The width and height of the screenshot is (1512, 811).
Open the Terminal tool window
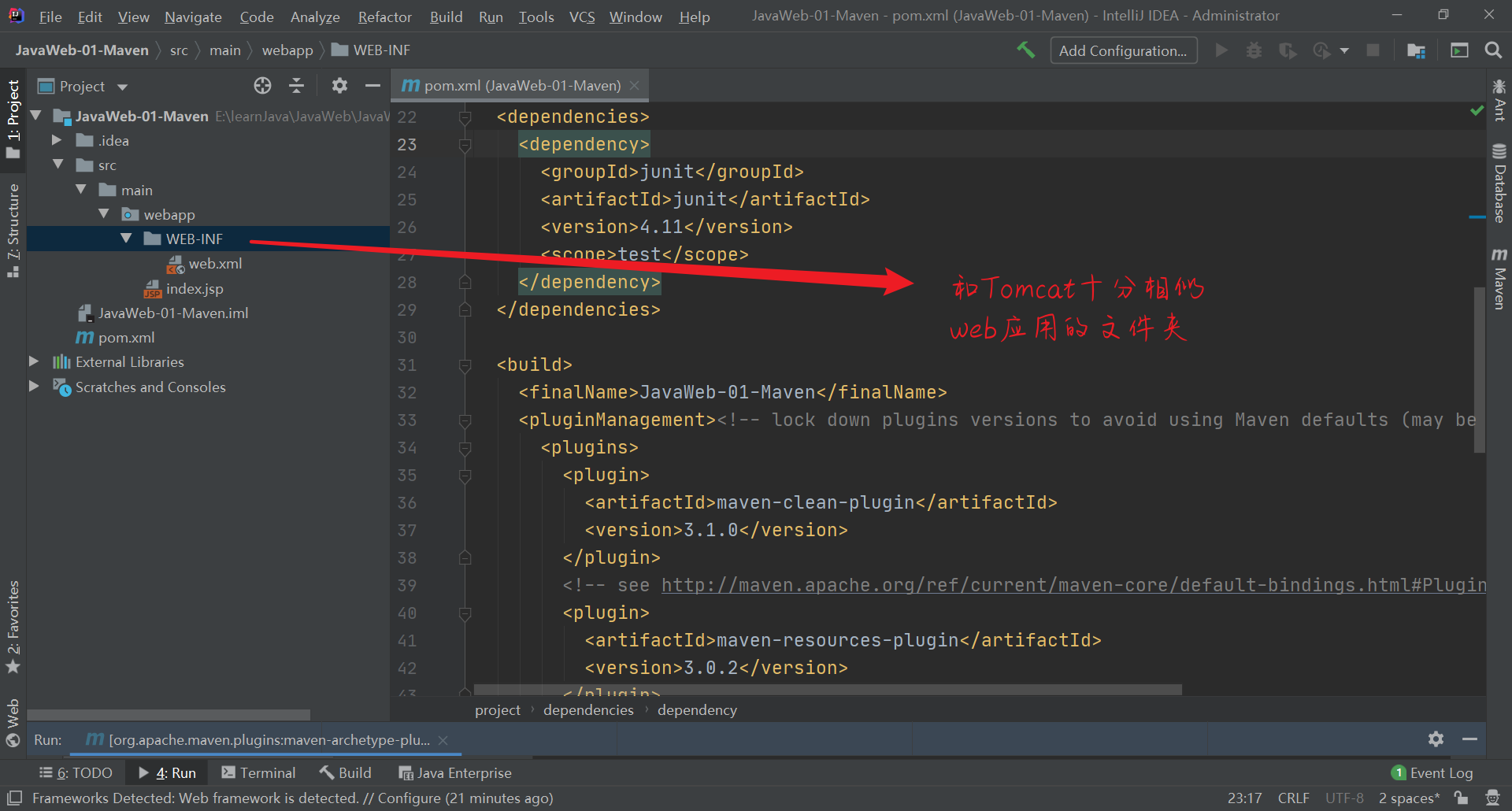pyautogui.click(x=258, y=773)
